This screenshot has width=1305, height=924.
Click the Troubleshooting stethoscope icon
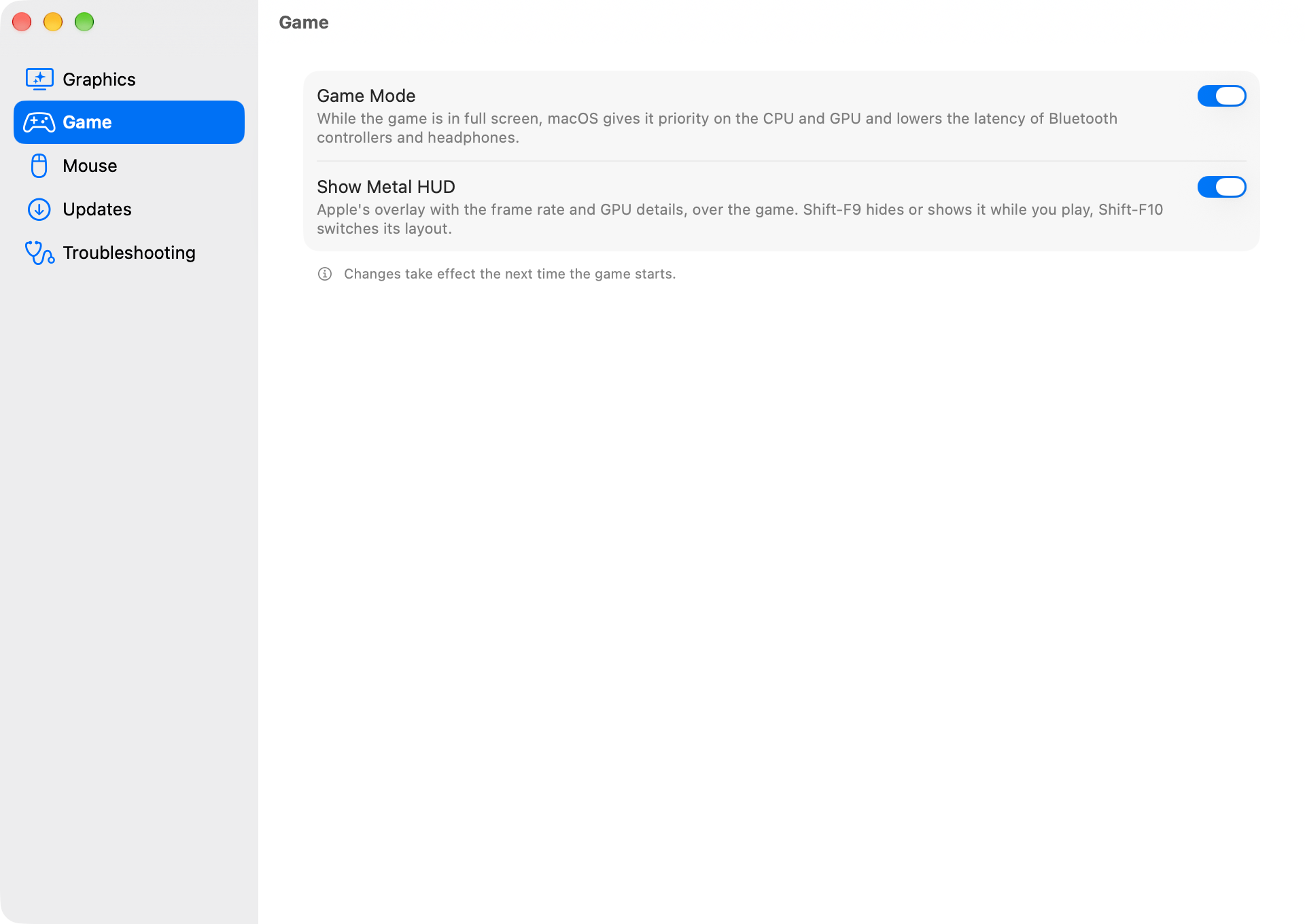[39, 253]
